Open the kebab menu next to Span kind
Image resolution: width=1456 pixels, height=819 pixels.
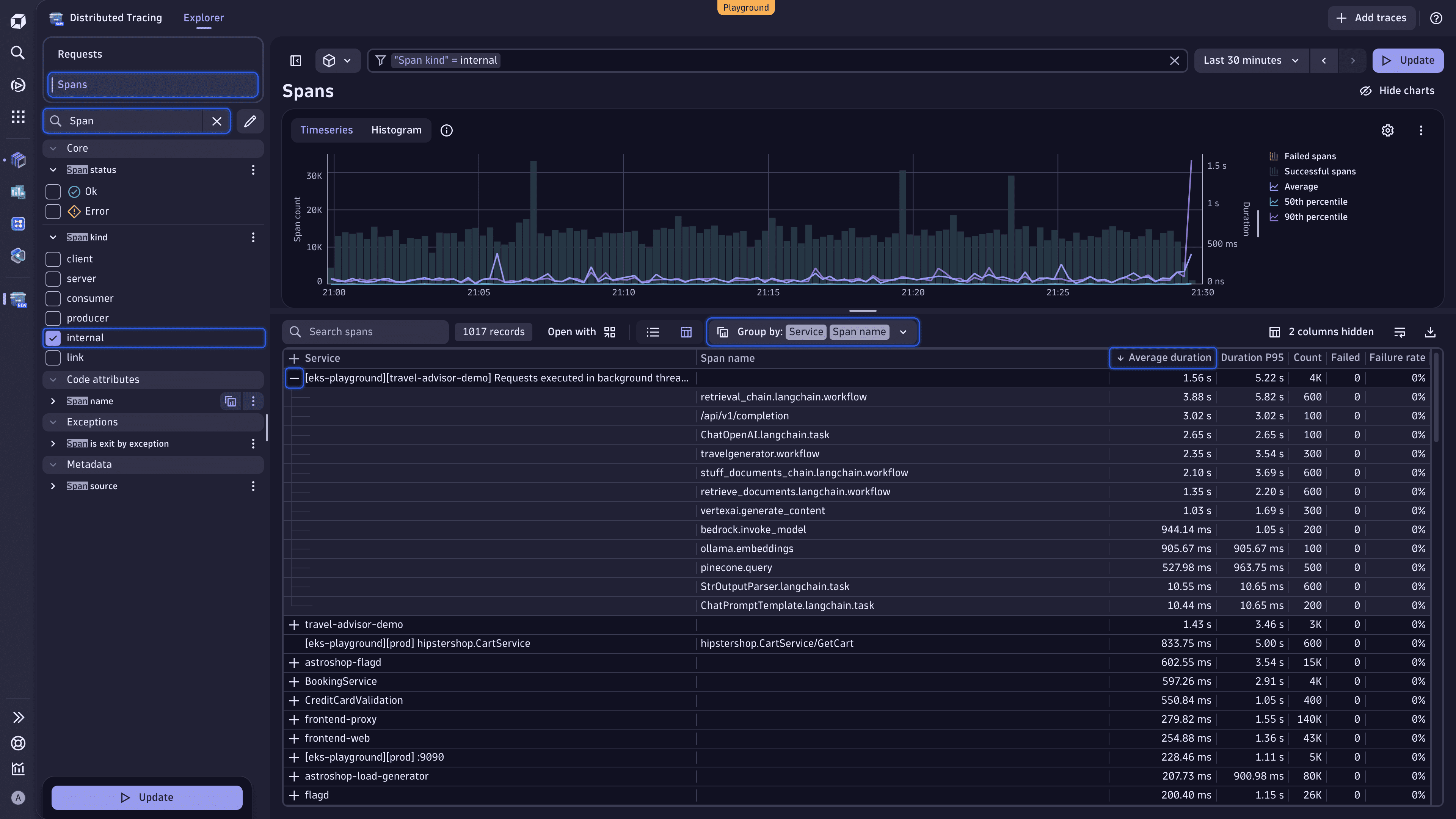253,237
